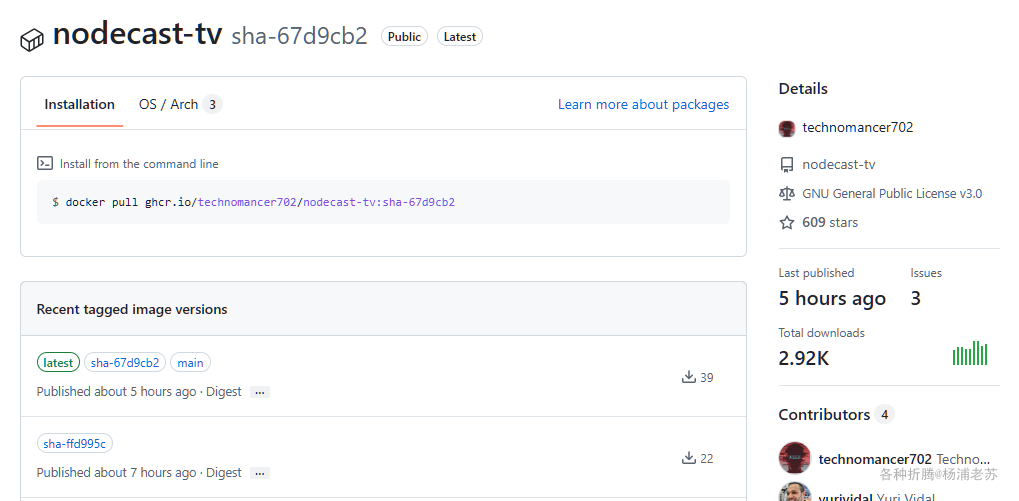Click the download icon showing 39 downloads

[688, 377]
